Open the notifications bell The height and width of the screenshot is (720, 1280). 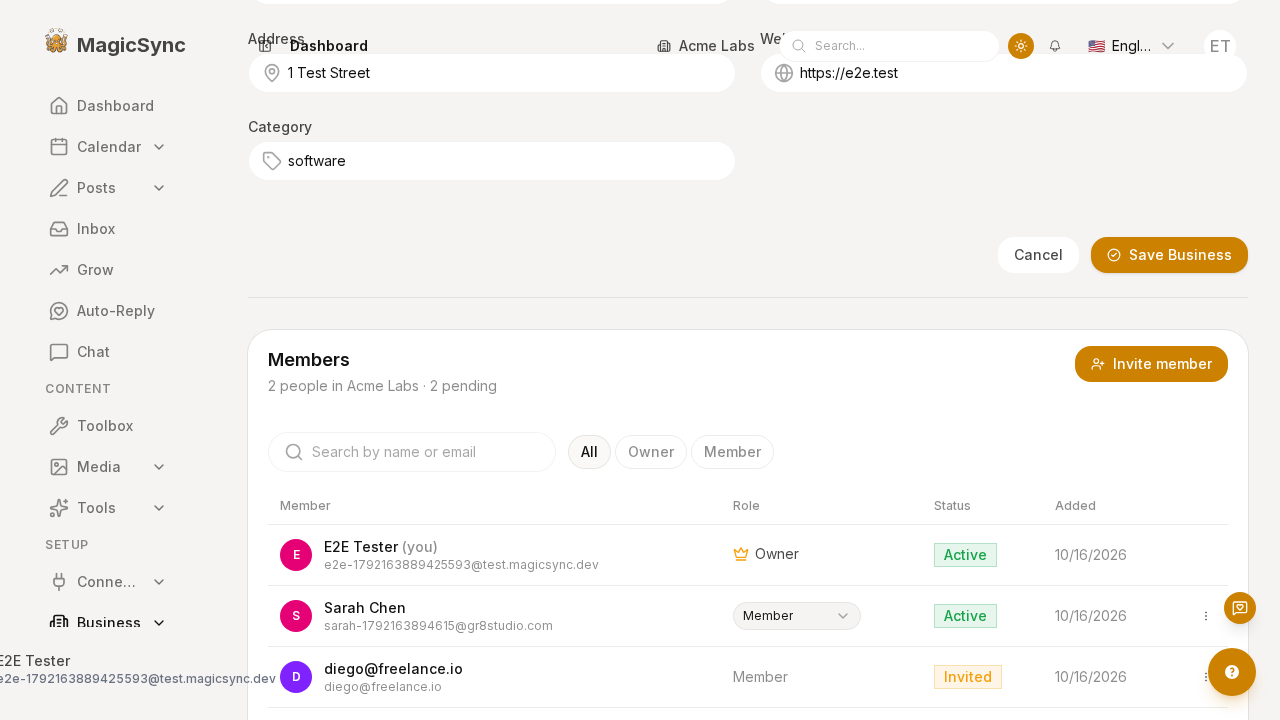click(1055, 46)
